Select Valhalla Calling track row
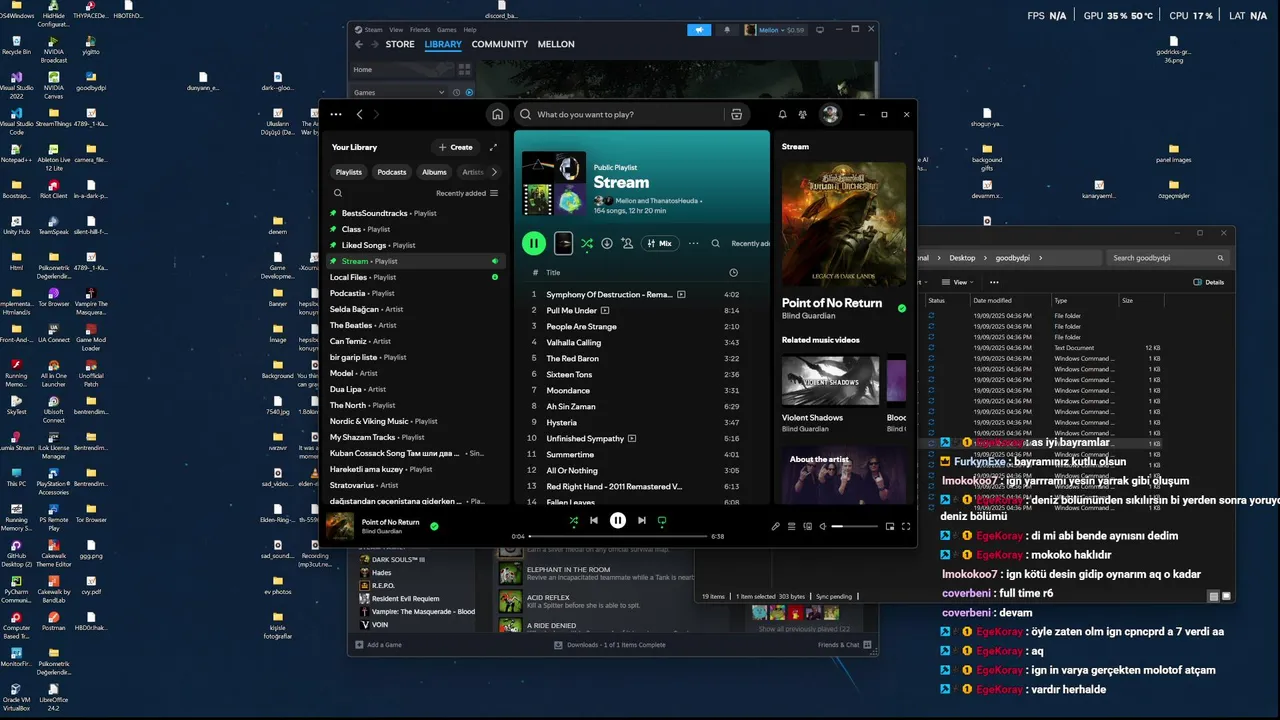The width and height of the screenshot is (1280, 720). (x=642, y=342)
